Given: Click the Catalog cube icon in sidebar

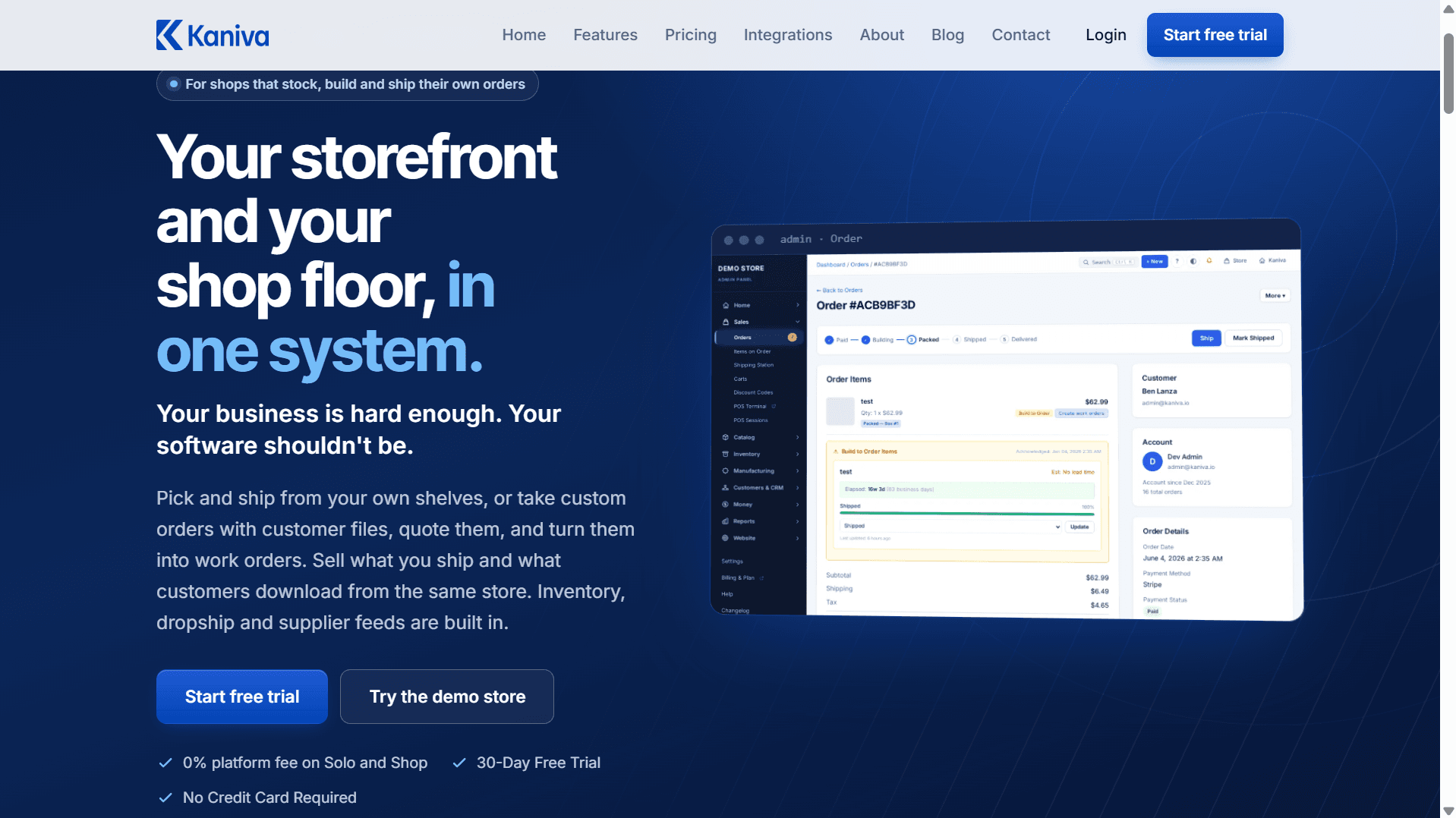Looking at the screenshot, I should (726, 437).
